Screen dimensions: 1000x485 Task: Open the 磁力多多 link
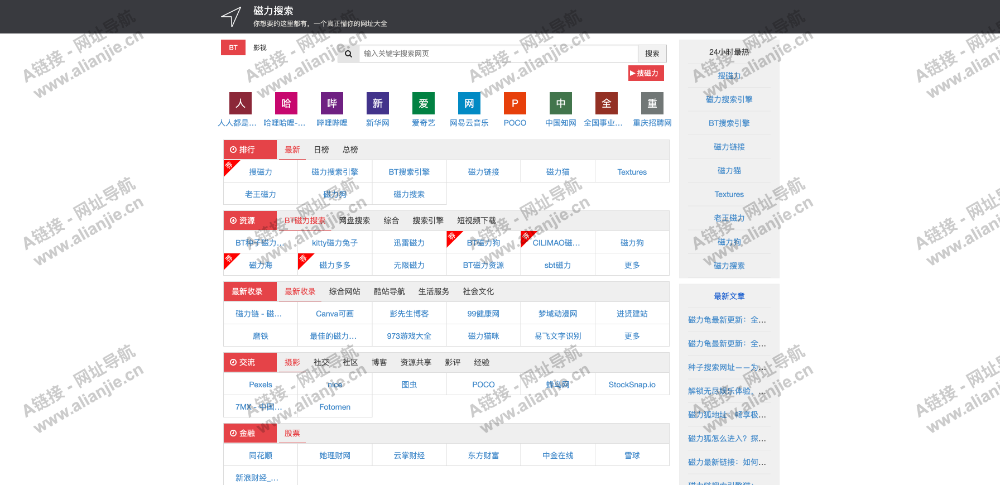[x=335, y=265]
